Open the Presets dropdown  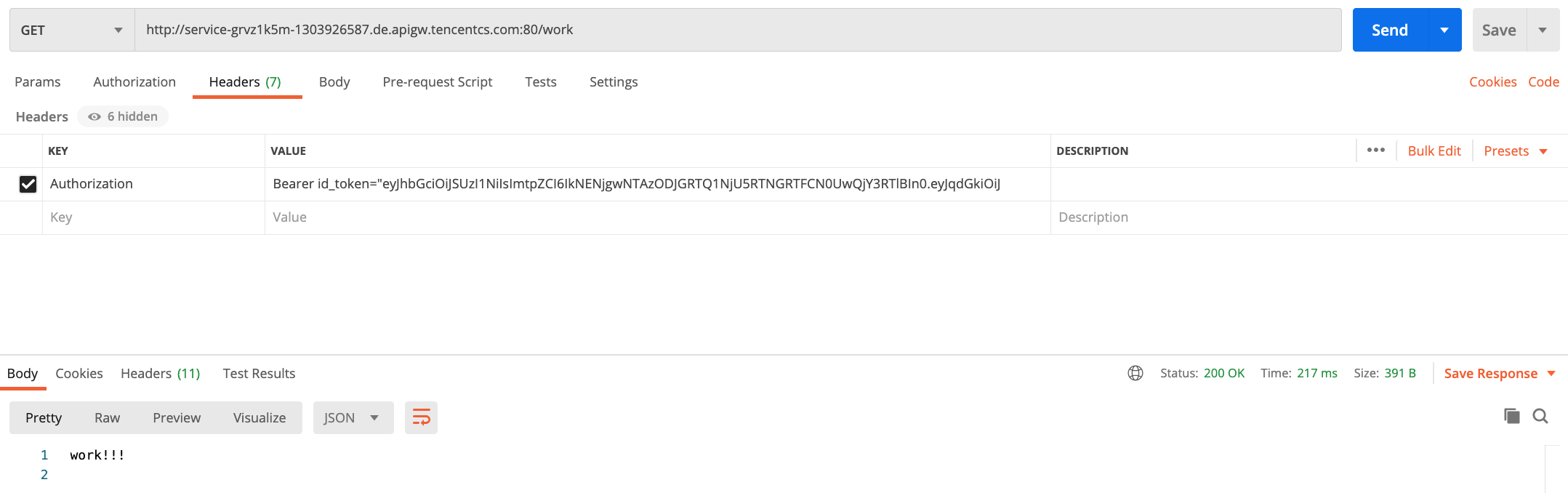tap(1516, 151)
